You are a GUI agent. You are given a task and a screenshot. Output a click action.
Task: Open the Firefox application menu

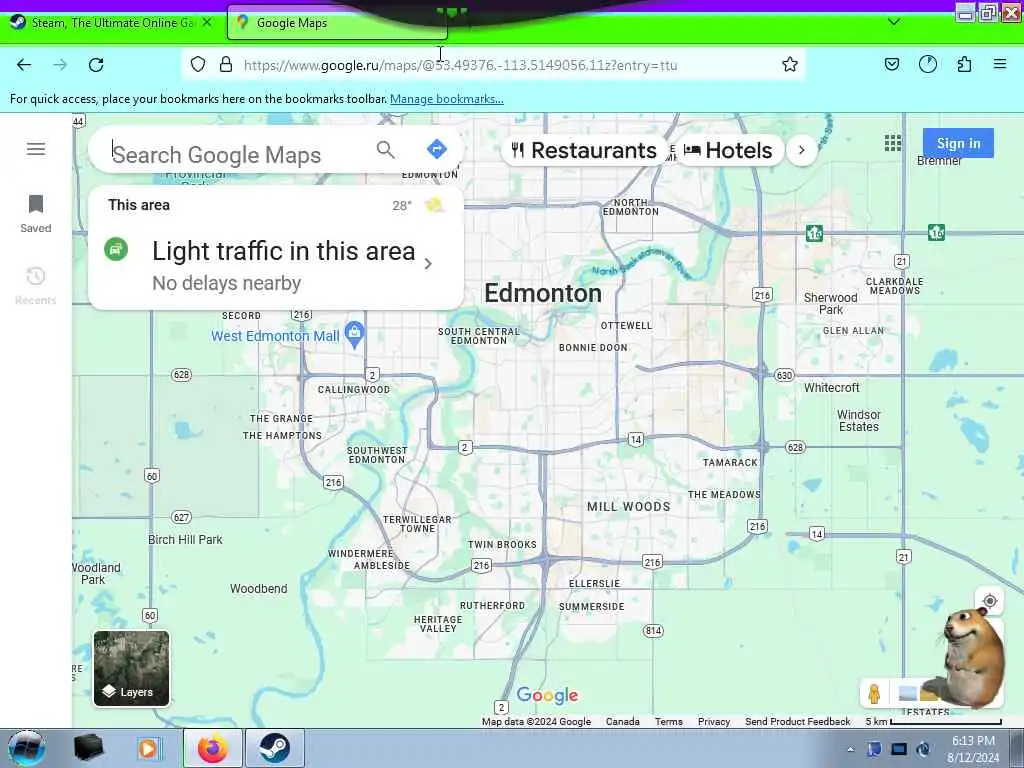(1000, 64)
